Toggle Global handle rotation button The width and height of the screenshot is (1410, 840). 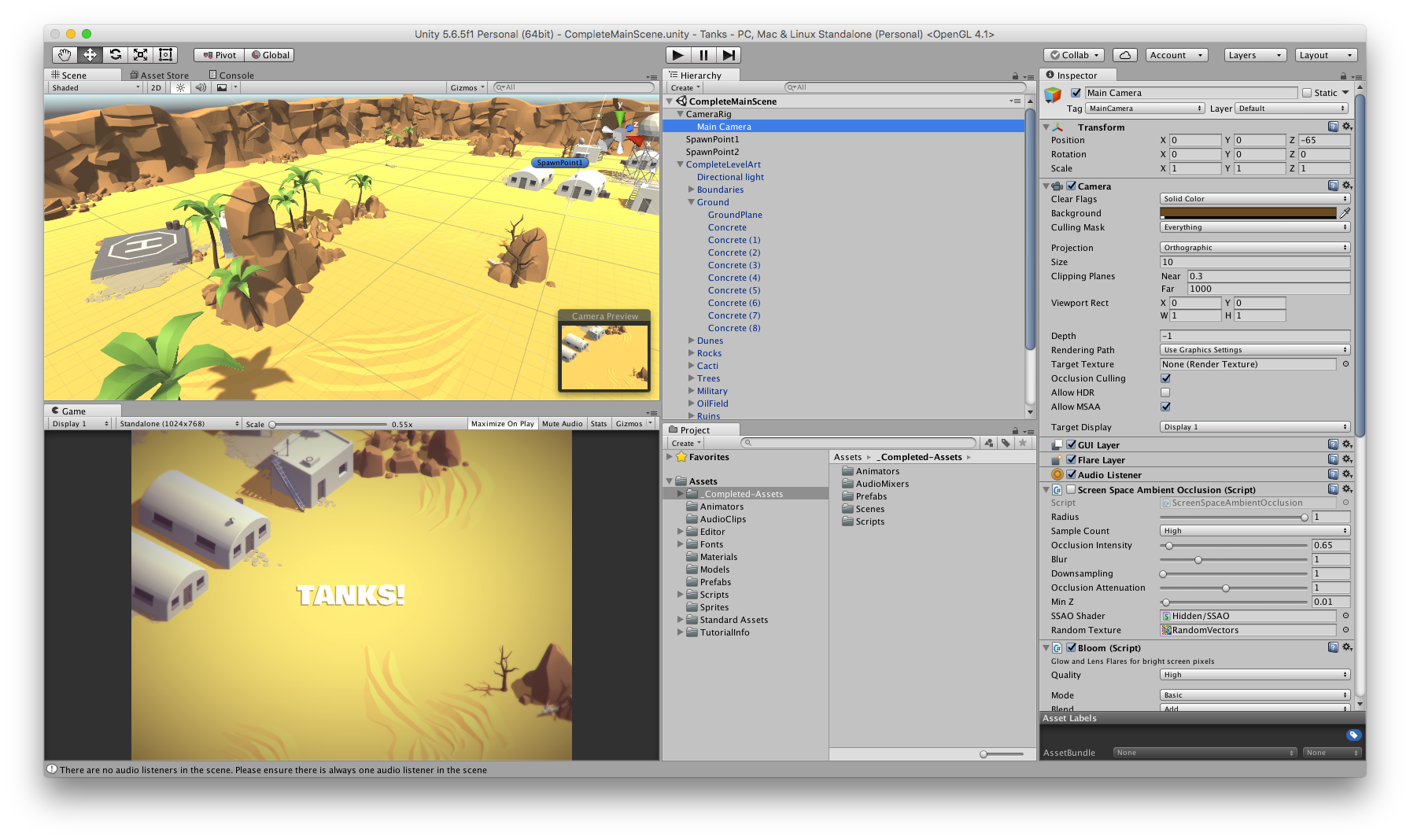(270, 55)
